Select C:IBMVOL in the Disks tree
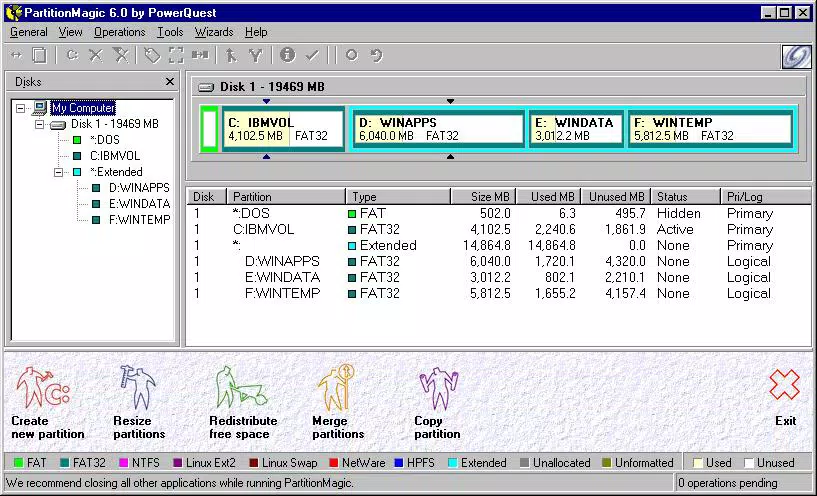Viewport: 817px width, 496px height. click(x=115, y=156)
